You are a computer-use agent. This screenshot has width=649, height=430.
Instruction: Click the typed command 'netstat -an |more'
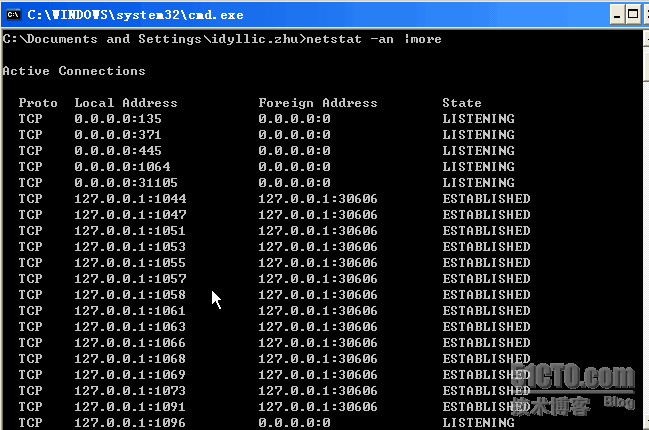(x=374, y=39)
